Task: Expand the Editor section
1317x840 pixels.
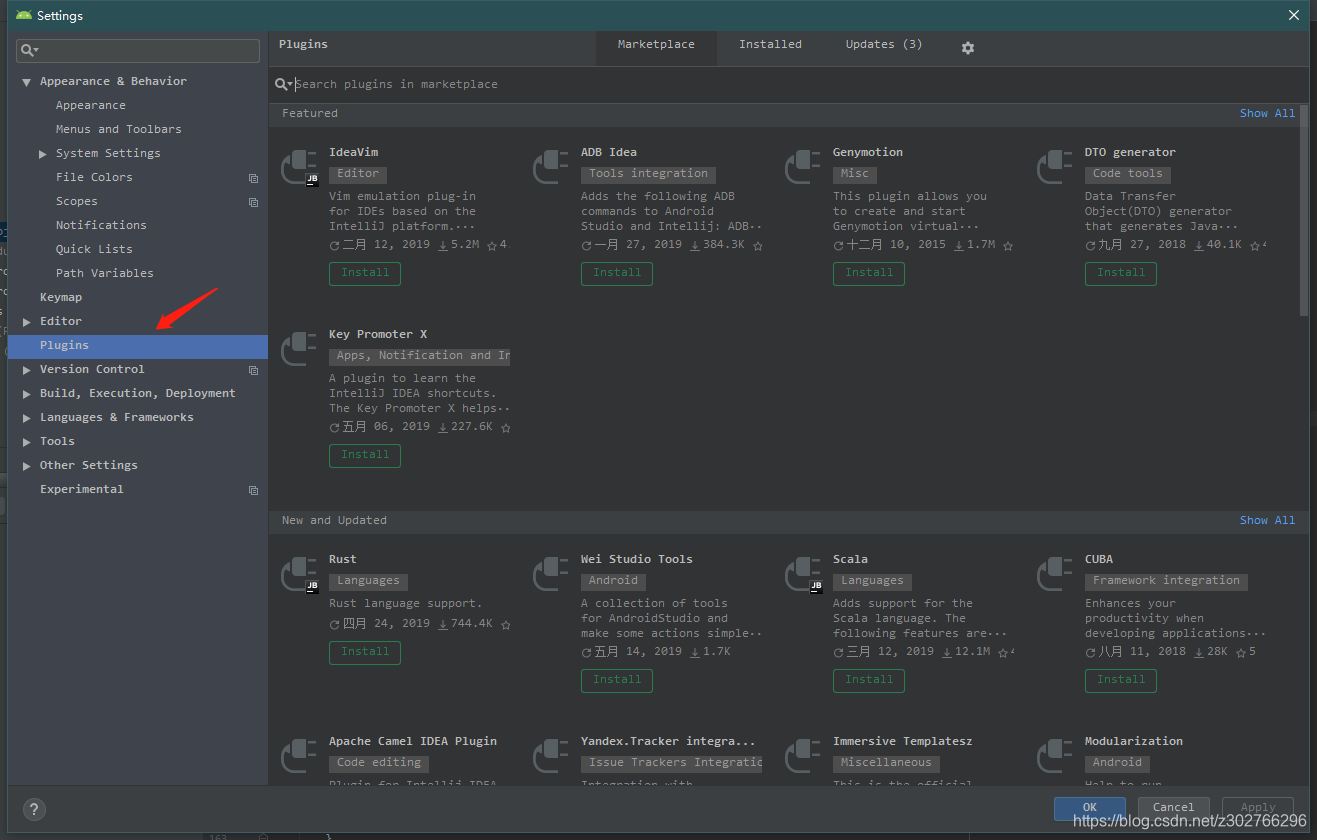Action: point(27,322)
